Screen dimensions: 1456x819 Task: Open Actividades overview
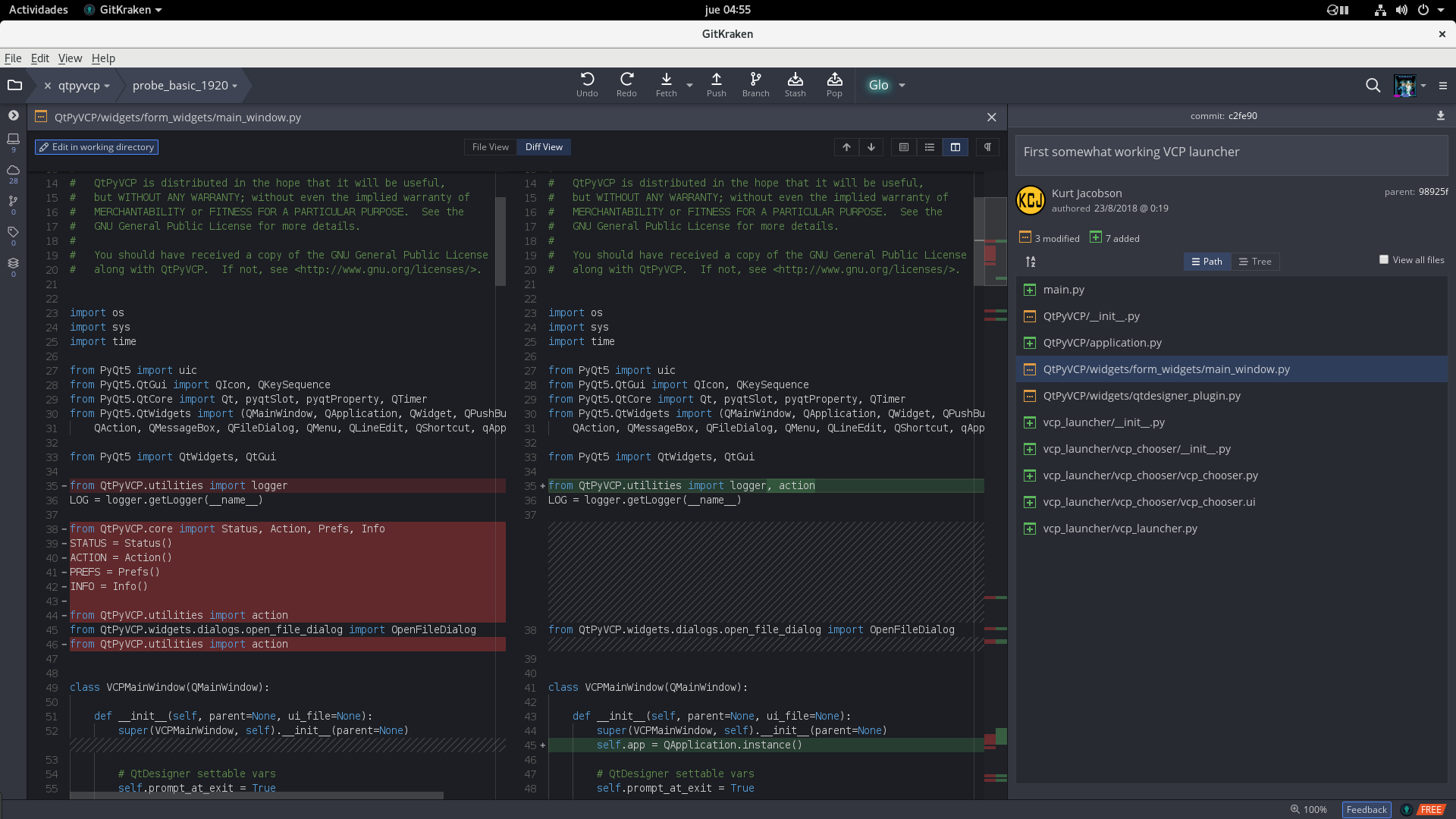pyautogui.click(x=38, y=10)
